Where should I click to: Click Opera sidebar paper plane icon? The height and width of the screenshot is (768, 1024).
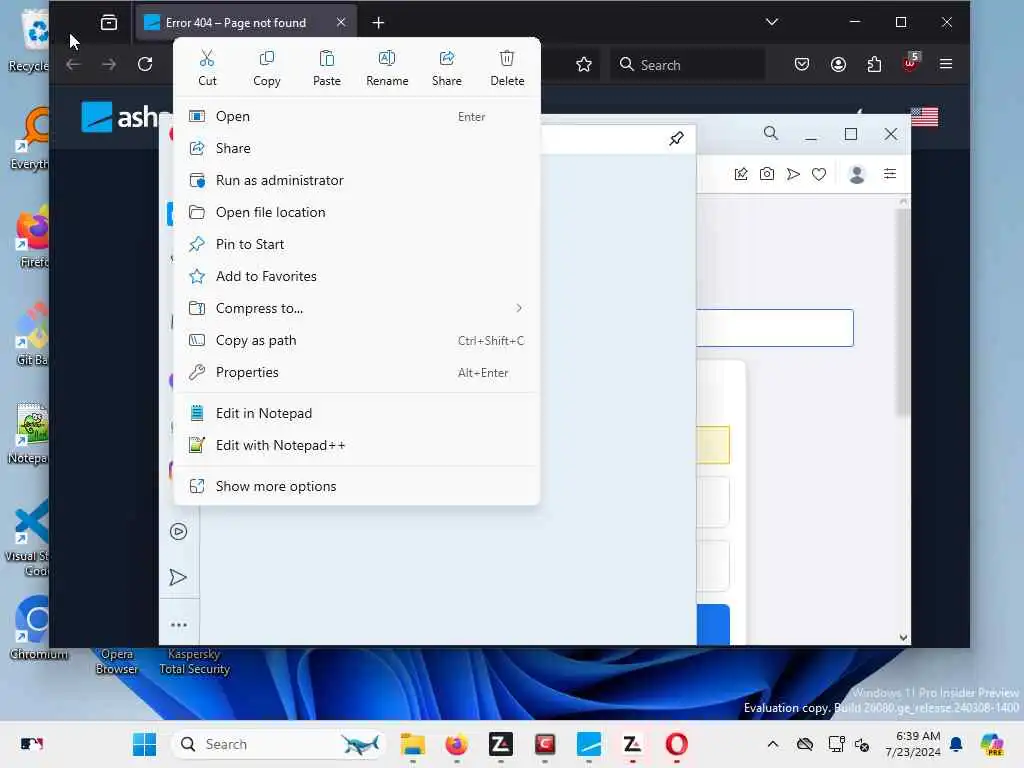click(x=178, y=577)
